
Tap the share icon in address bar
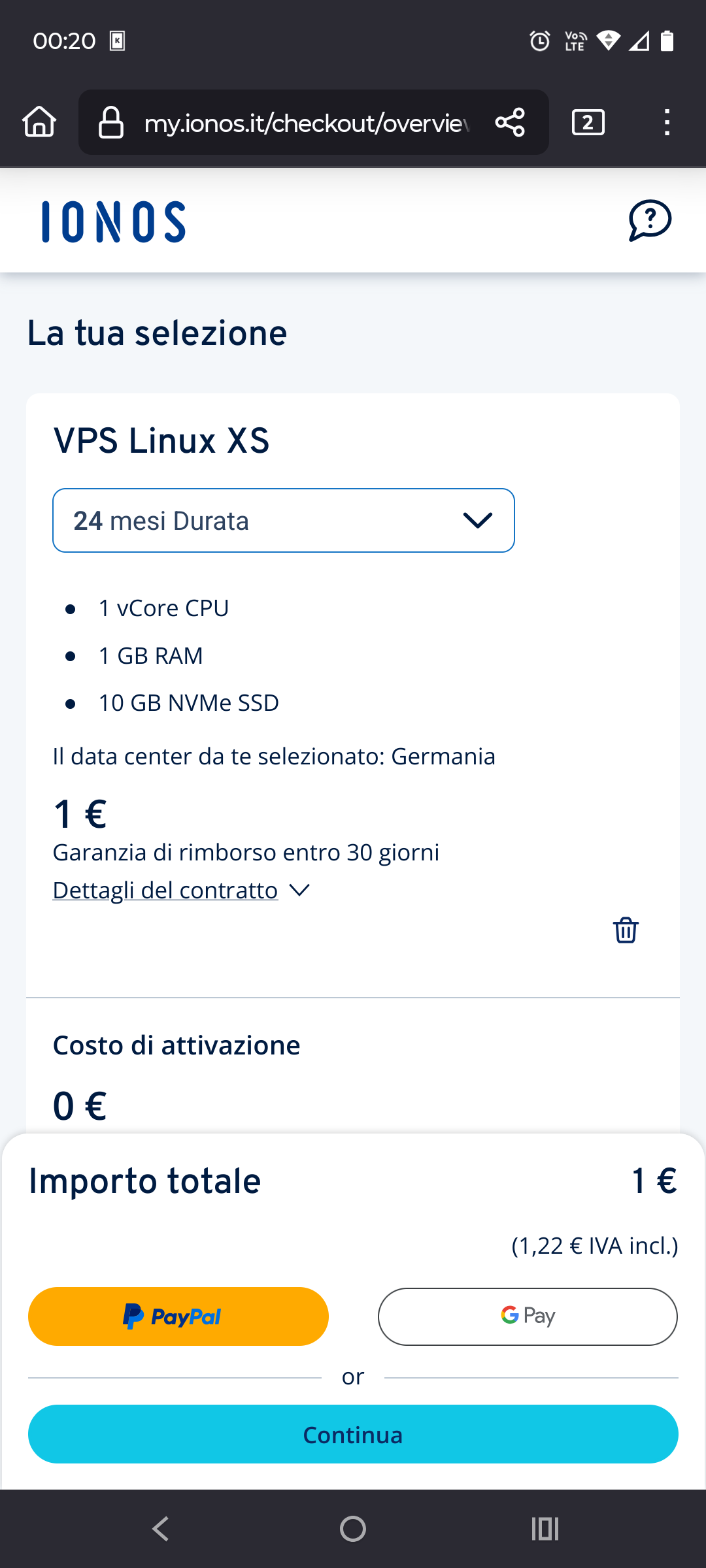[510, 122]
